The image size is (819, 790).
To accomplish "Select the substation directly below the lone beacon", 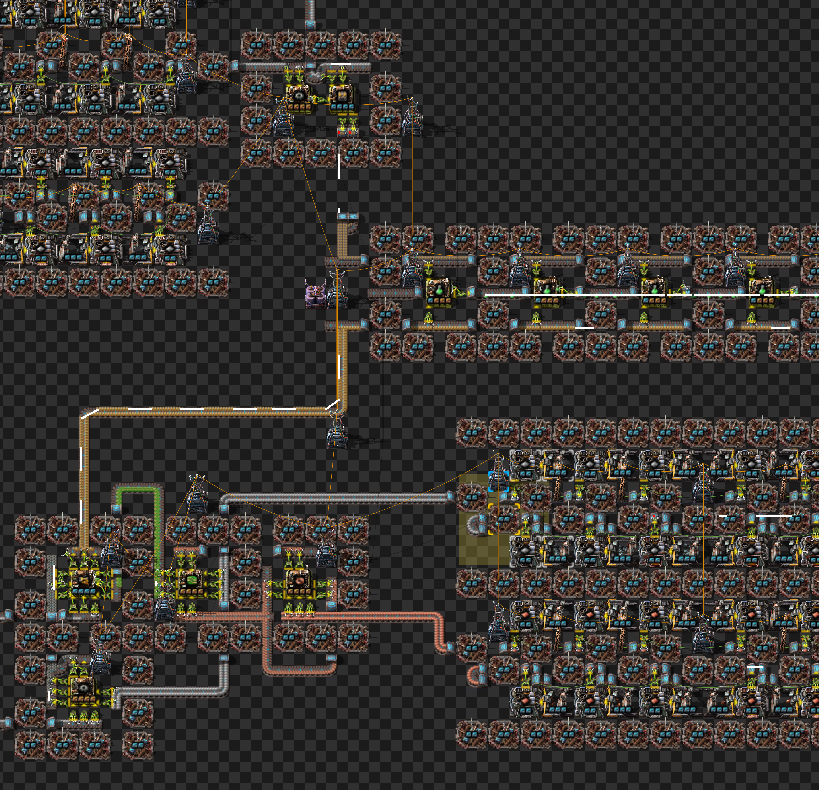I will click(208, 227).
